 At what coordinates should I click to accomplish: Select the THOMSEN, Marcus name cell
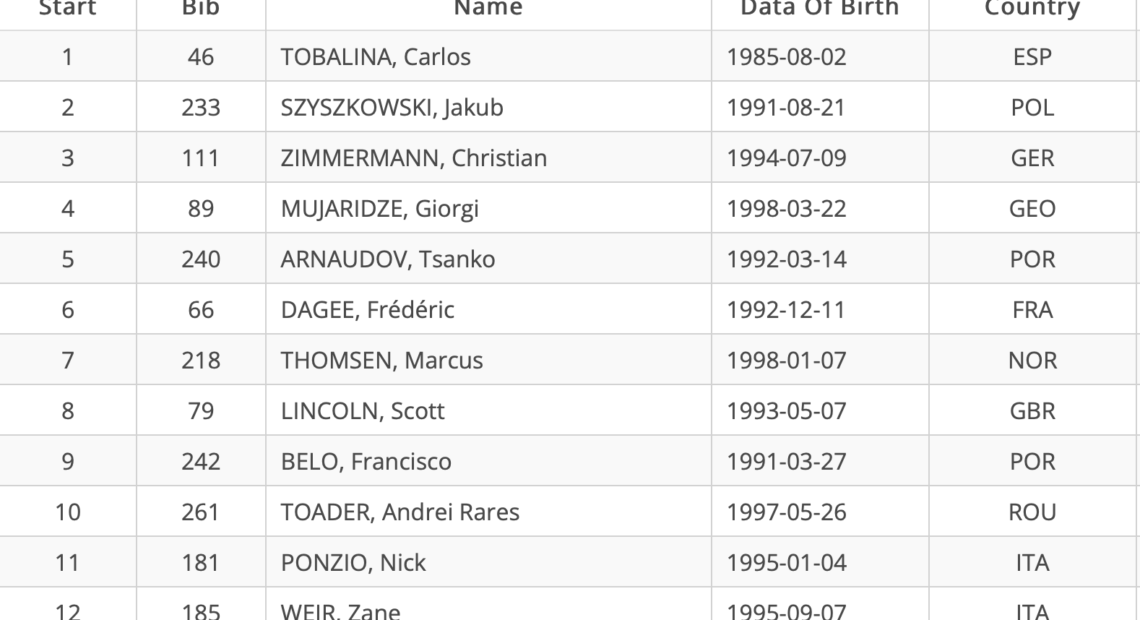tap(381, 361)
